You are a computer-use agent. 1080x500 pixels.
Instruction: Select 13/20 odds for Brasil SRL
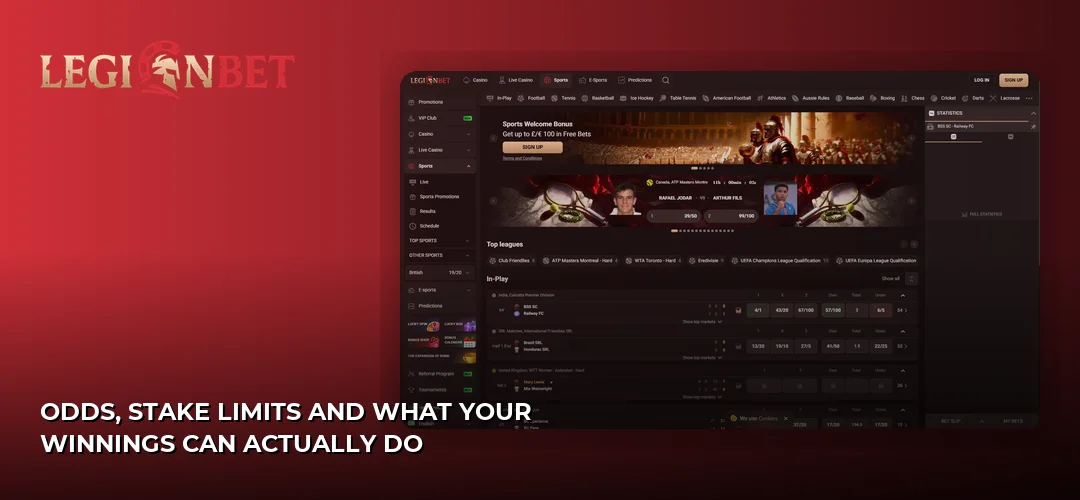coord(758,346)
